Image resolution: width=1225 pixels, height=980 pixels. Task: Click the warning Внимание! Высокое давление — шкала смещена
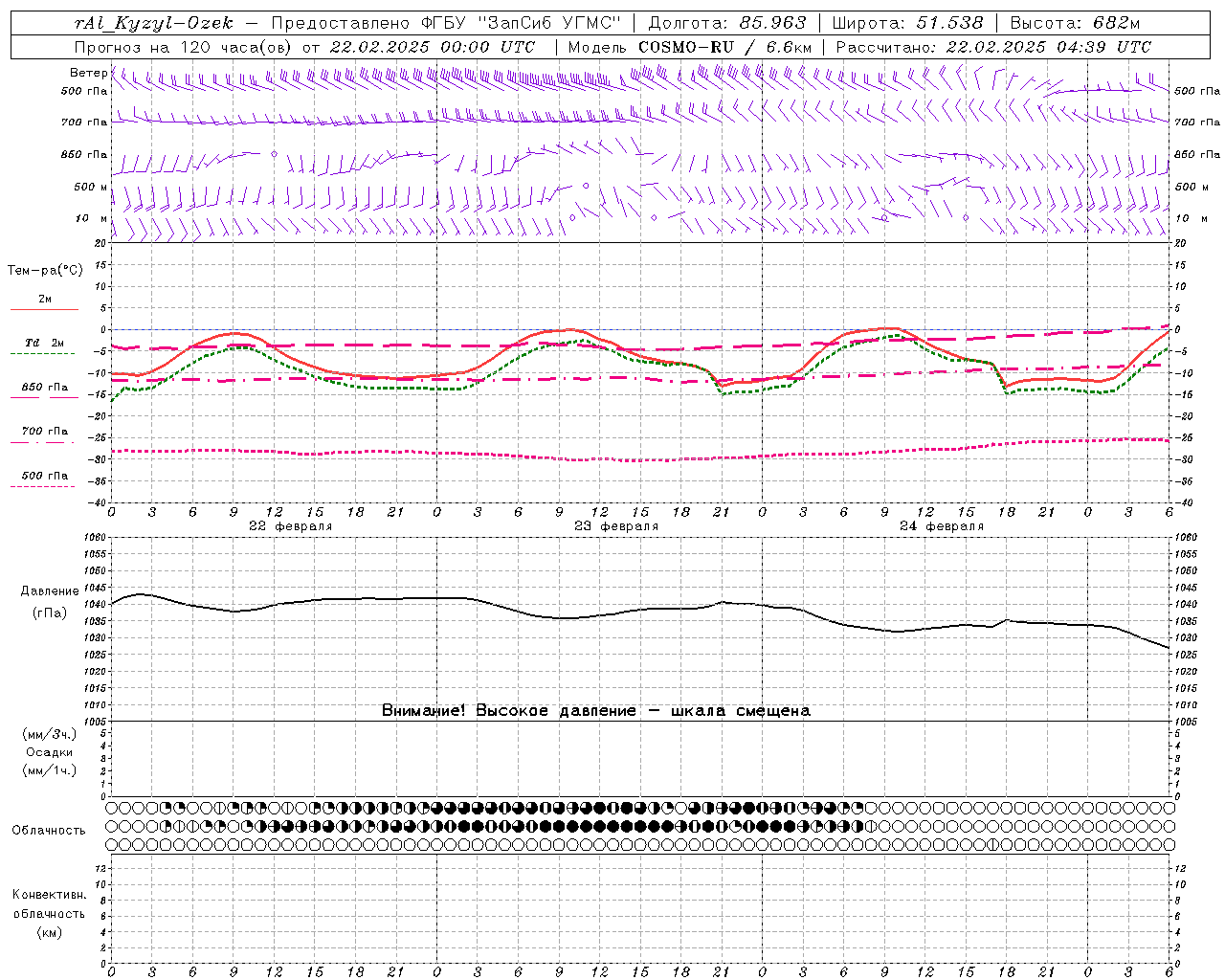click(x=596, y=711)
